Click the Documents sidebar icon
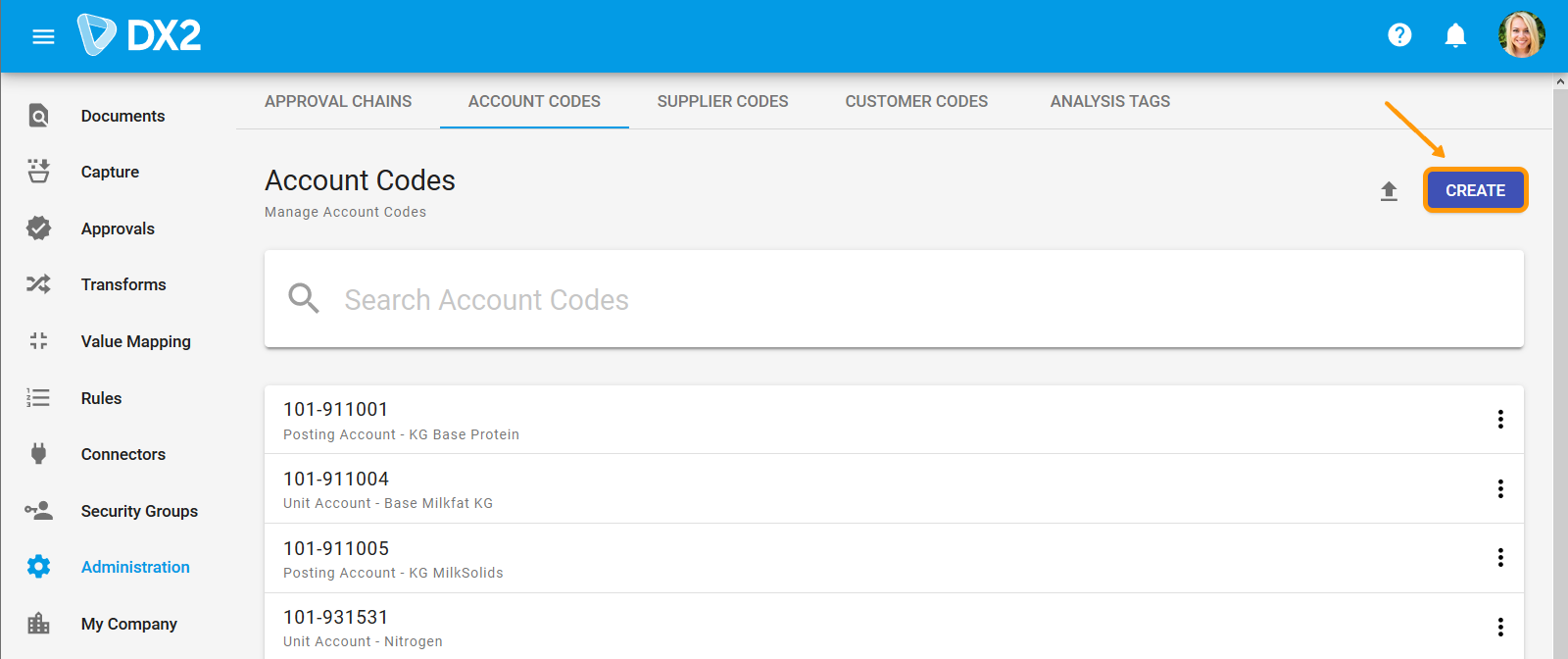 pos(38,116)
